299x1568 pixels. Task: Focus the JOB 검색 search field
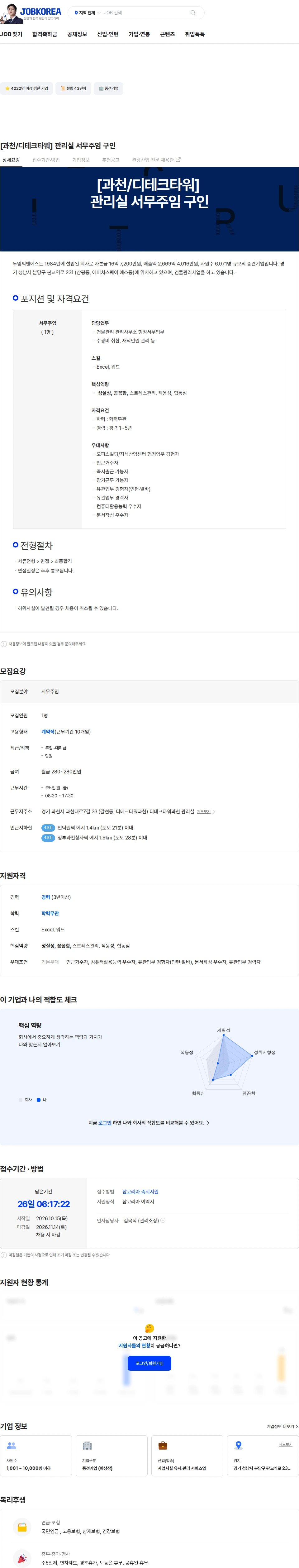(x=145, y=13)
